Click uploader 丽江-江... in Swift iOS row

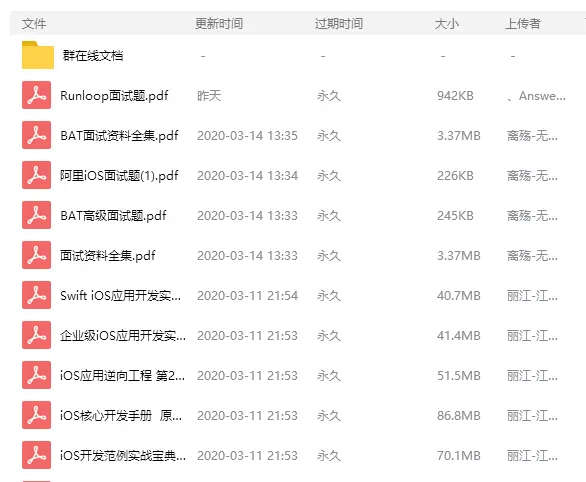(532, 296)
